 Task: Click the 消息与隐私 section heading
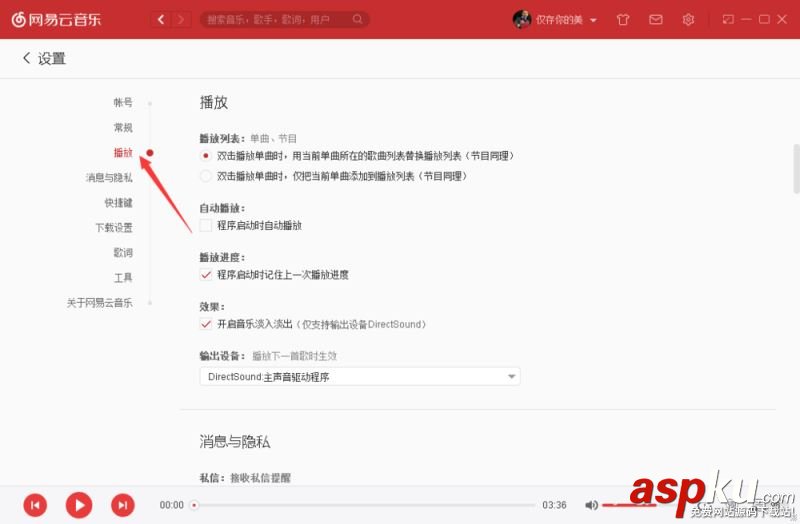point(235,441)
